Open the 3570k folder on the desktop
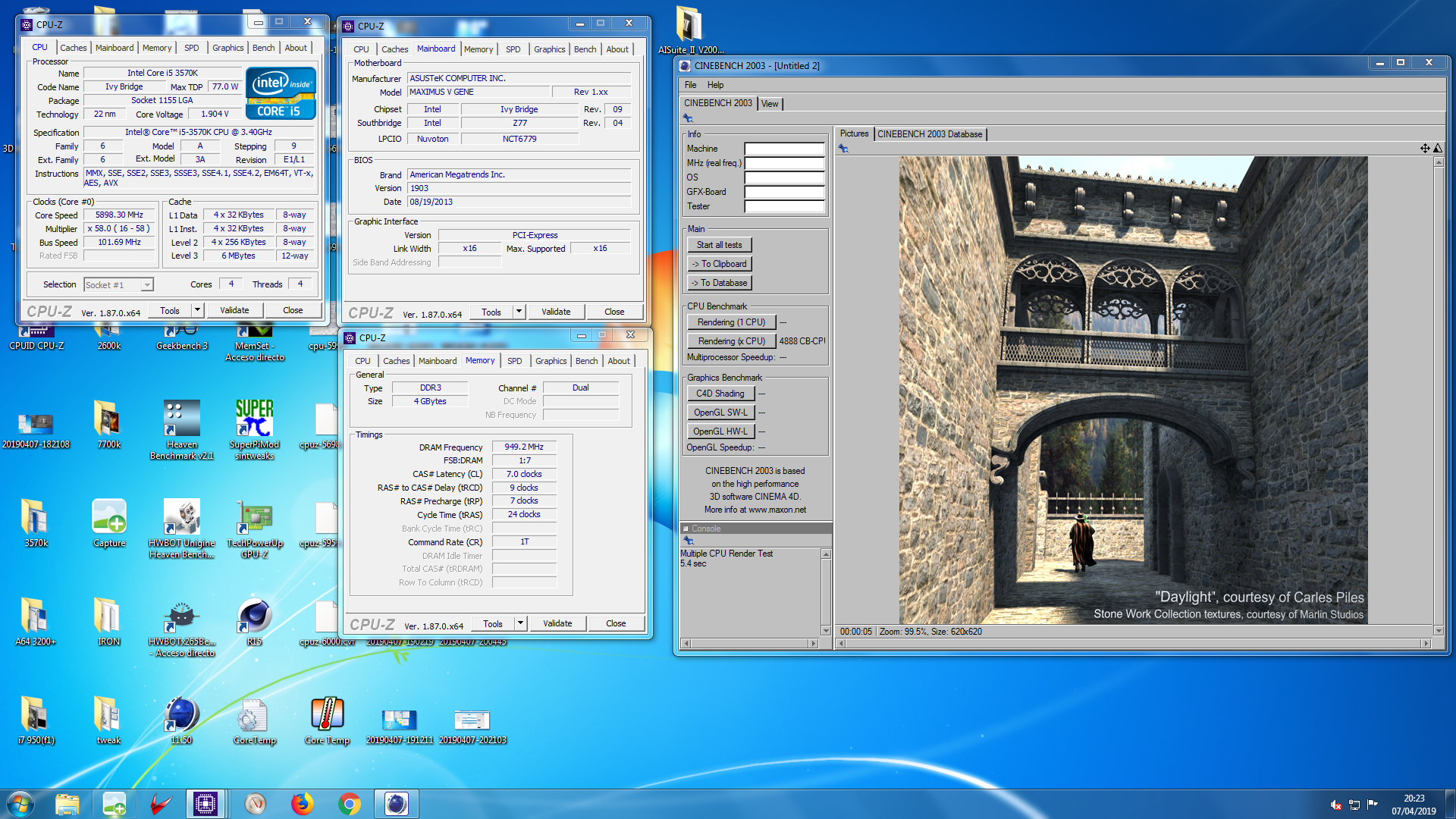Viewport: 1456px width, 819px height. pos(36,523)
